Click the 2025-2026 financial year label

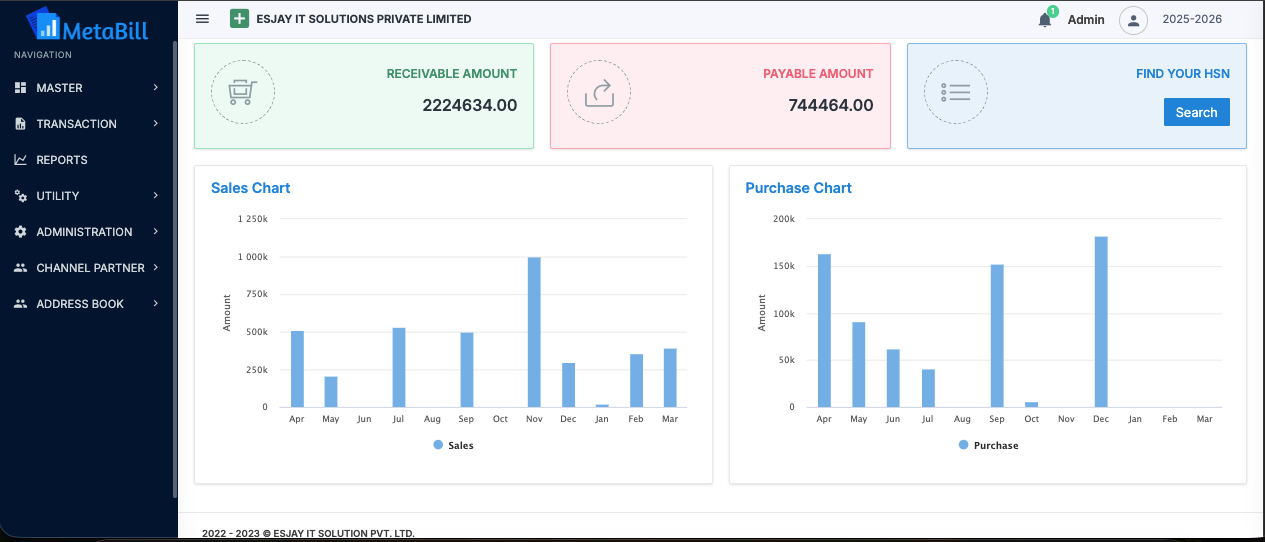point(1192,20)
